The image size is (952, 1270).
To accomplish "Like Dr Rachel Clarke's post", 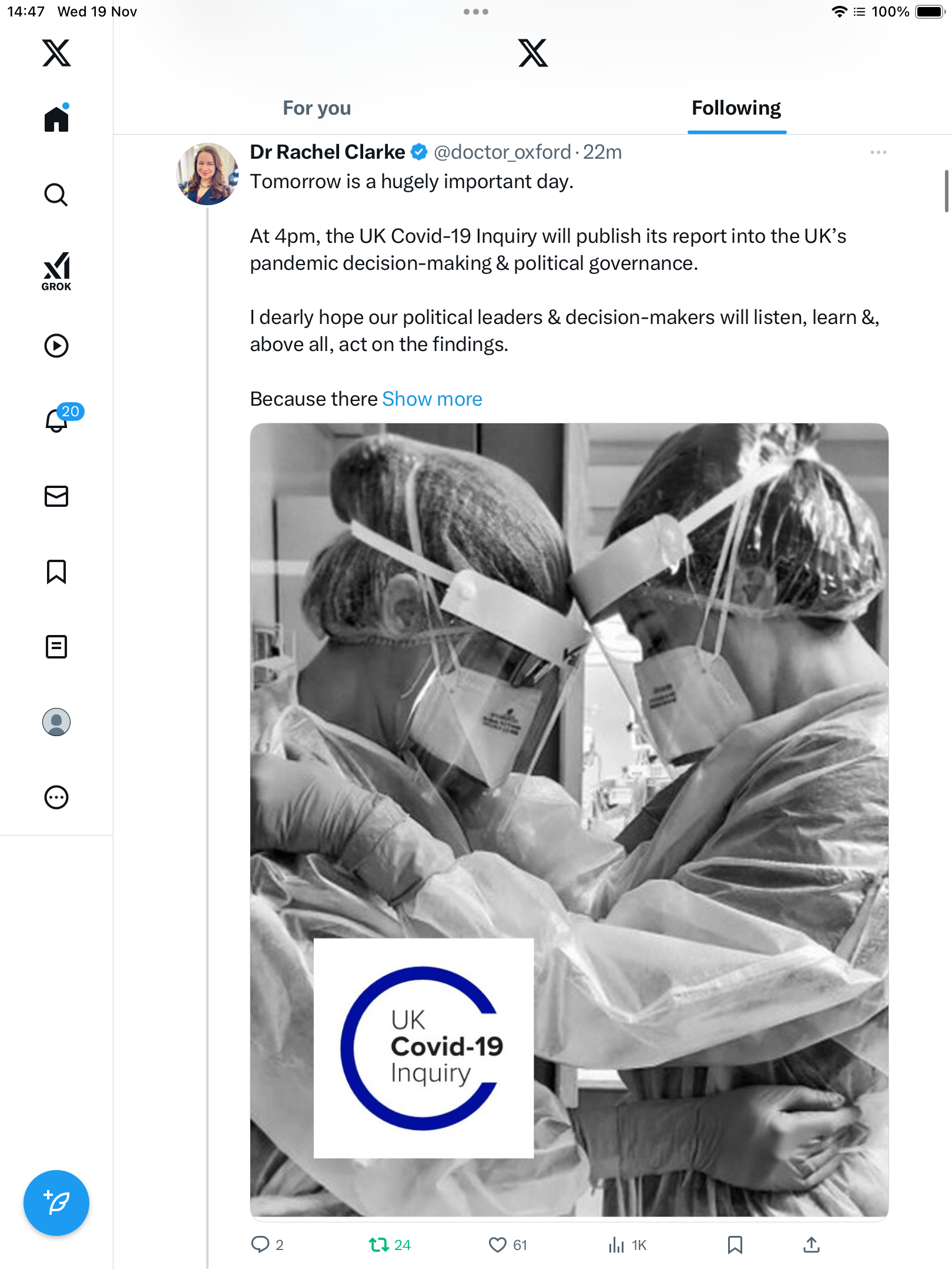I will coord(498,1245).
